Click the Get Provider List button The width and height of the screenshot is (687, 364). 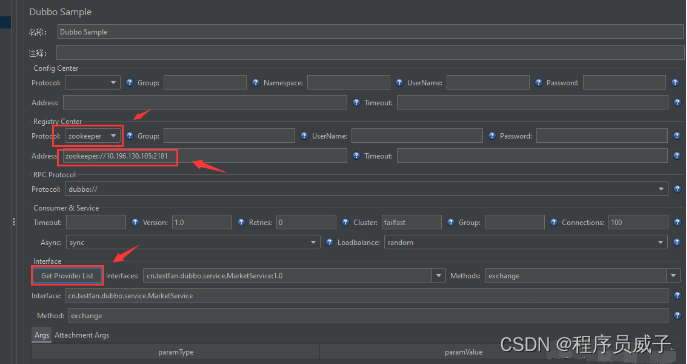(67, 276)
